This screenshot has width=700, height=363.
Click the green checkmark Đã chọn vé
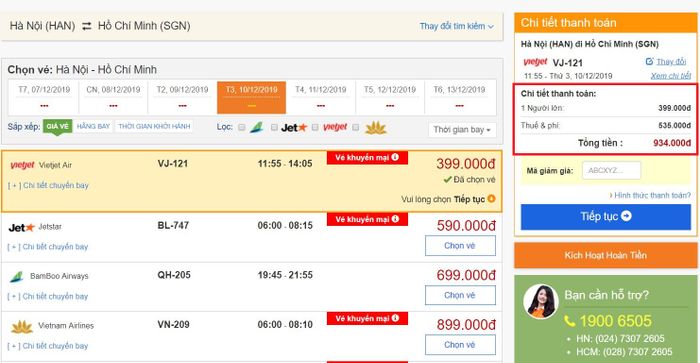pyautogui.click(x=447, y=179)
